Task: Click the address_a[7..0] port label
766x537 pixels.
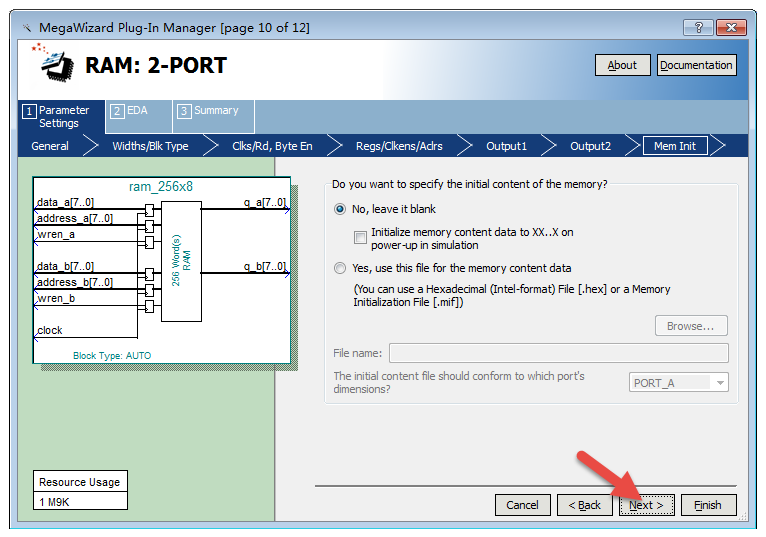Action: tap(75, 218)
